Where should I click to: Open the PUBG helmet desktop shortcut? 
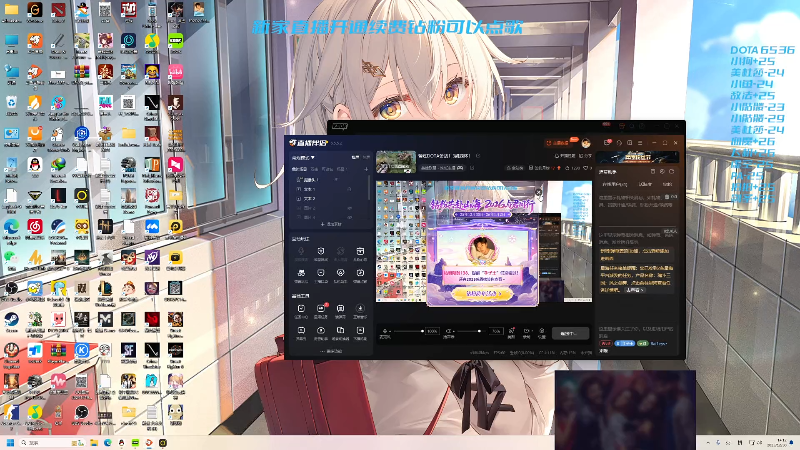pyautogui.click(x=129, y=164)
